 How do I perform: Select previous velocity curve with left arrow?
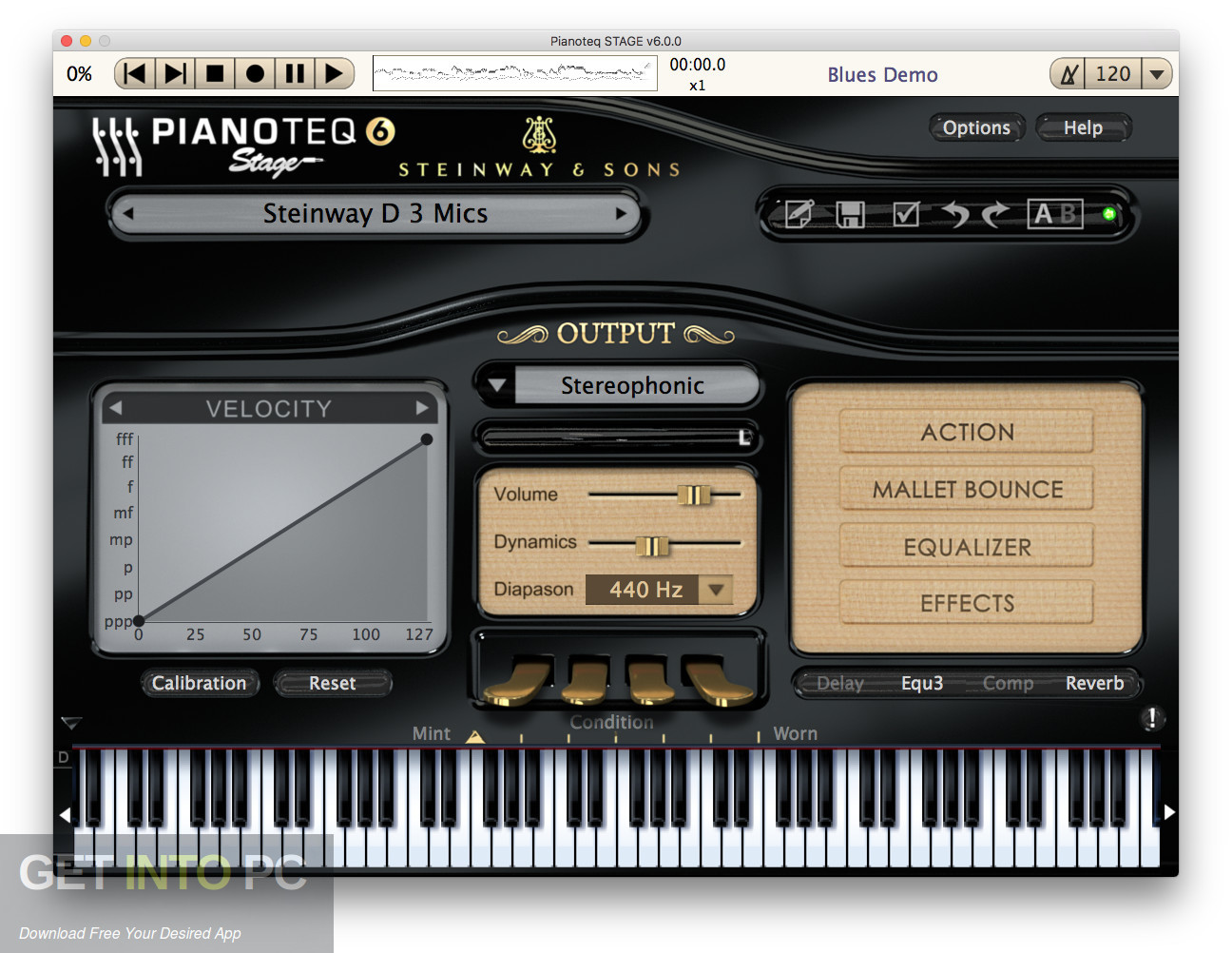[x=115, y=408]
